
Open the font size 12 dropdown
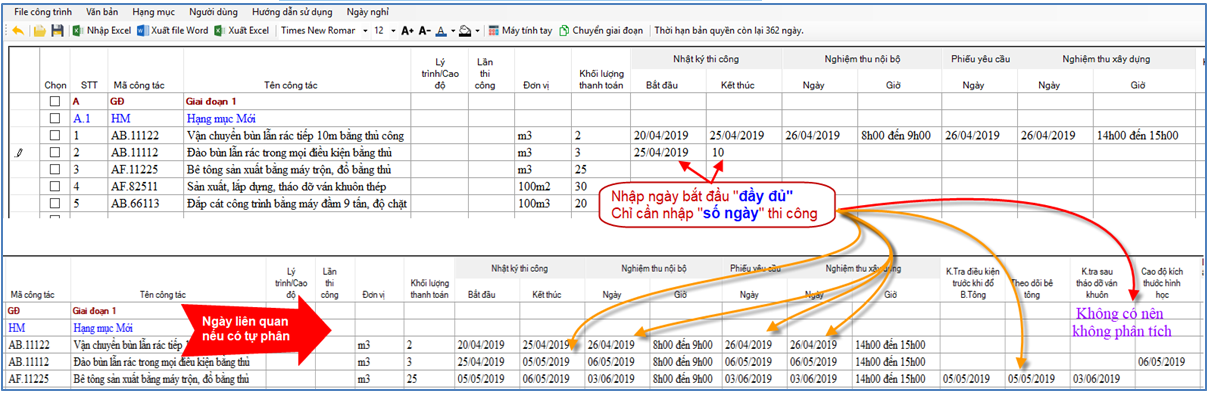393,31
